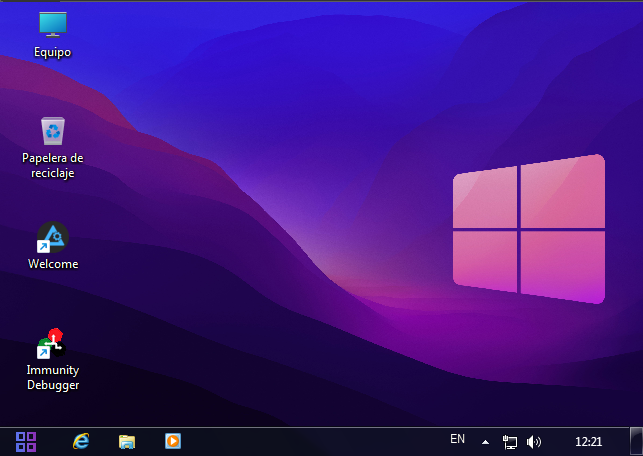Open the Start menu button
Image resolution: width=643 pixels, height=456 pixels.
[x=26, y=442]
